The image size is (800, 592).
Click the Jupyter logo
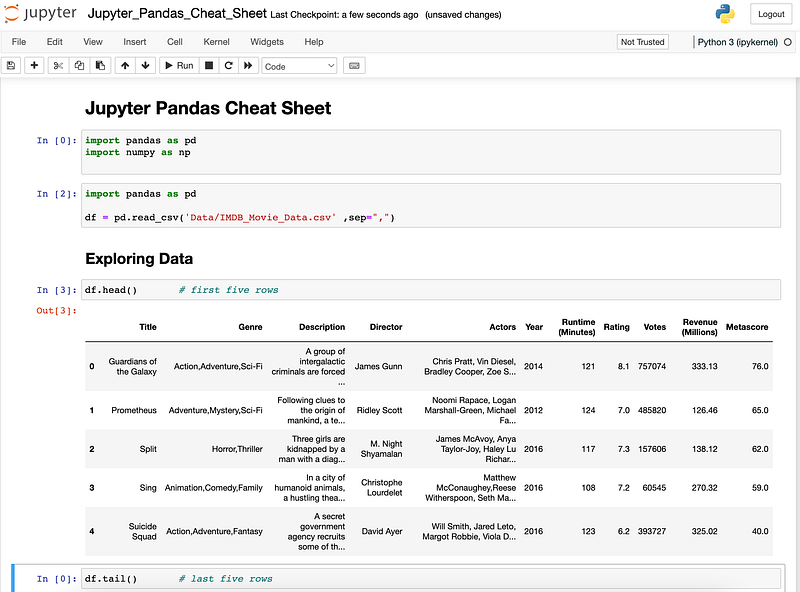coord(41,13)
